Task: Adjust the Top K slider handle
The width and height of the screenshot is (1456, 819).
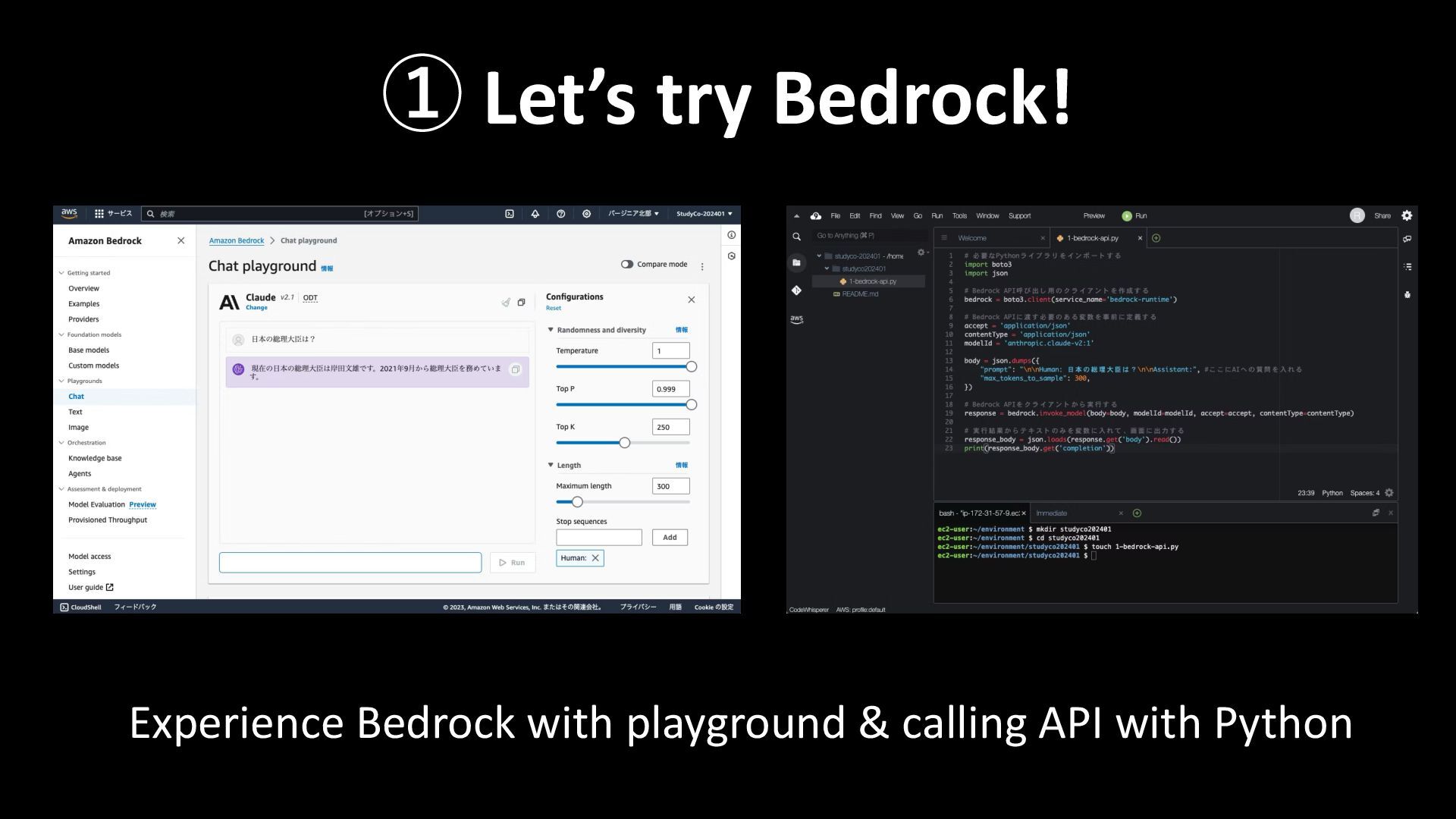Action: click(625, 443)
